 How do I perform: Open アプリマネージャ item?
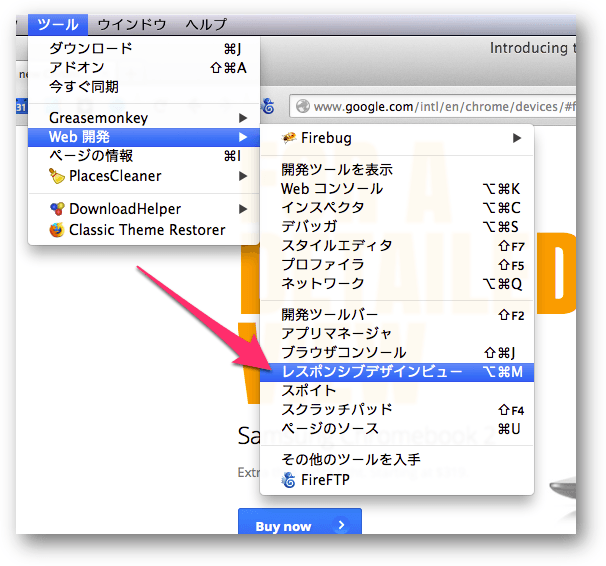click(397, 334)
